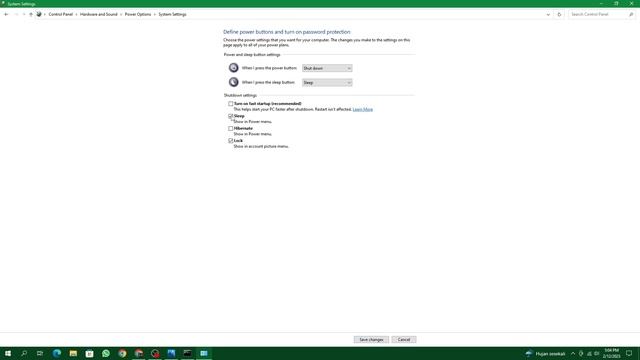
Task: Refresh the page with the refresh icon
Action: coord(559,14)
